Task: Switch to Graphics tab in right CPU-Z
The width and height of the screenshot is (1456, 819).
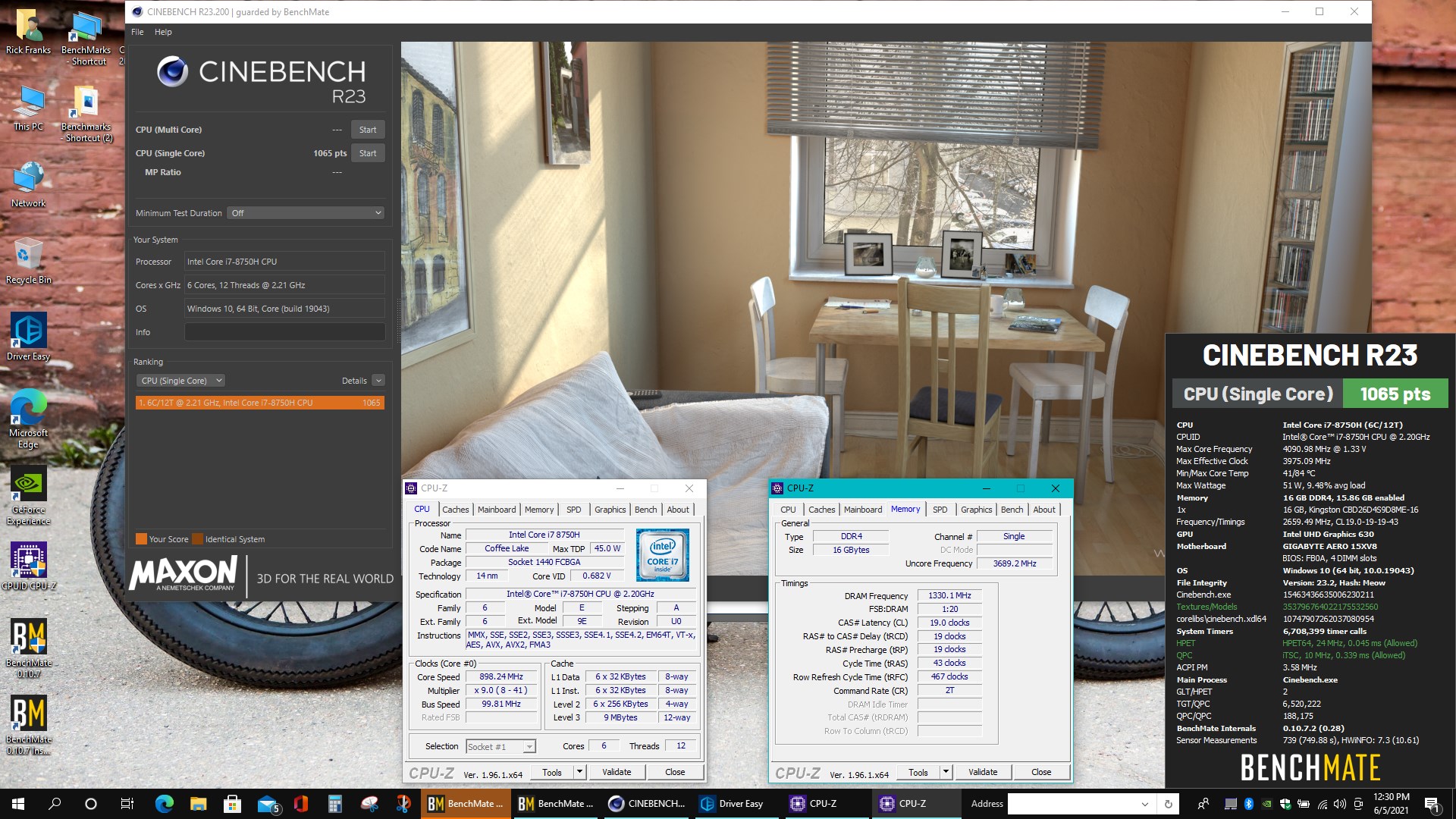Action: click(977, 510)
